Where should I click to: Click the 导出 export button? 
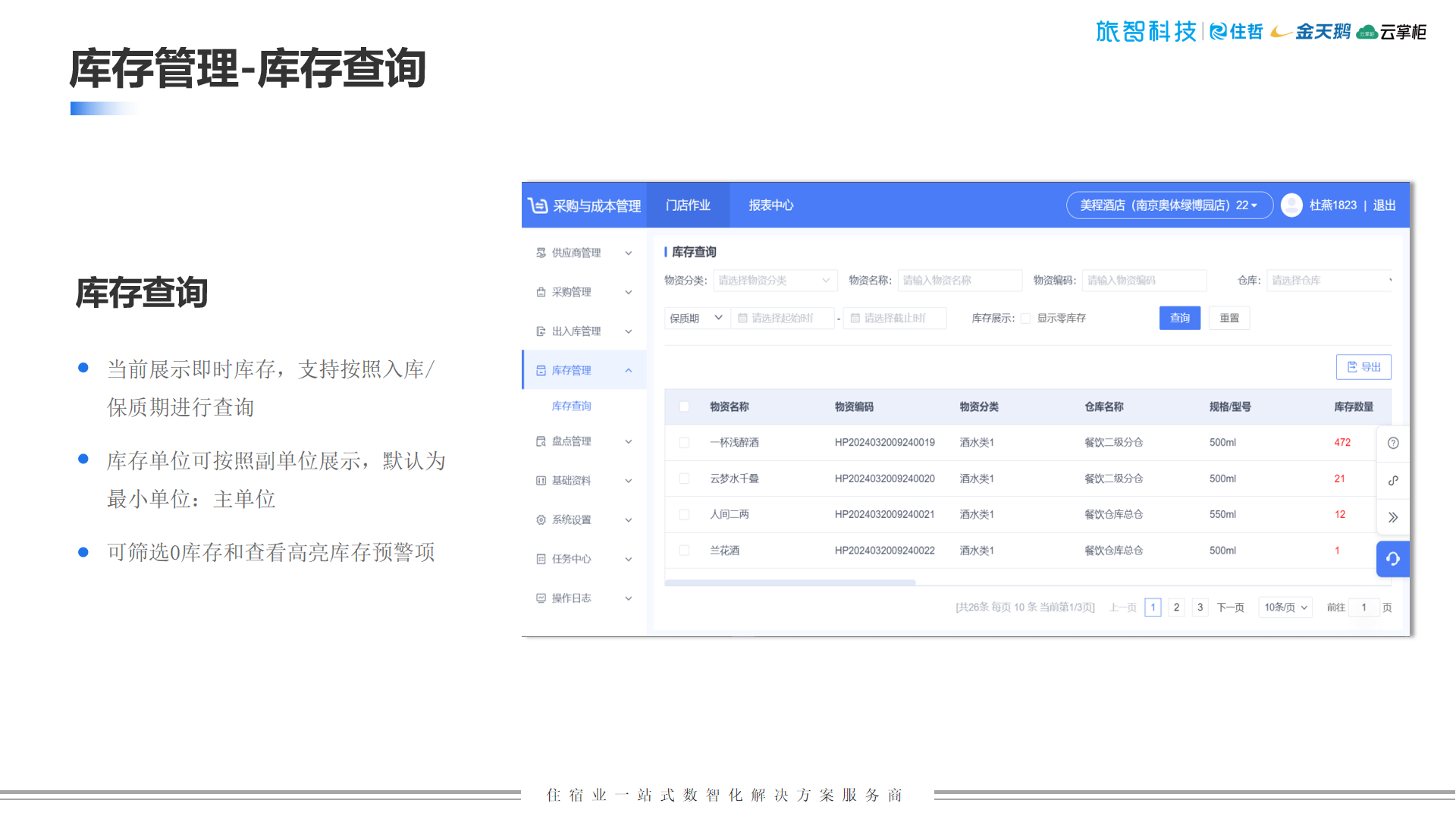[x=1363, y=367]
